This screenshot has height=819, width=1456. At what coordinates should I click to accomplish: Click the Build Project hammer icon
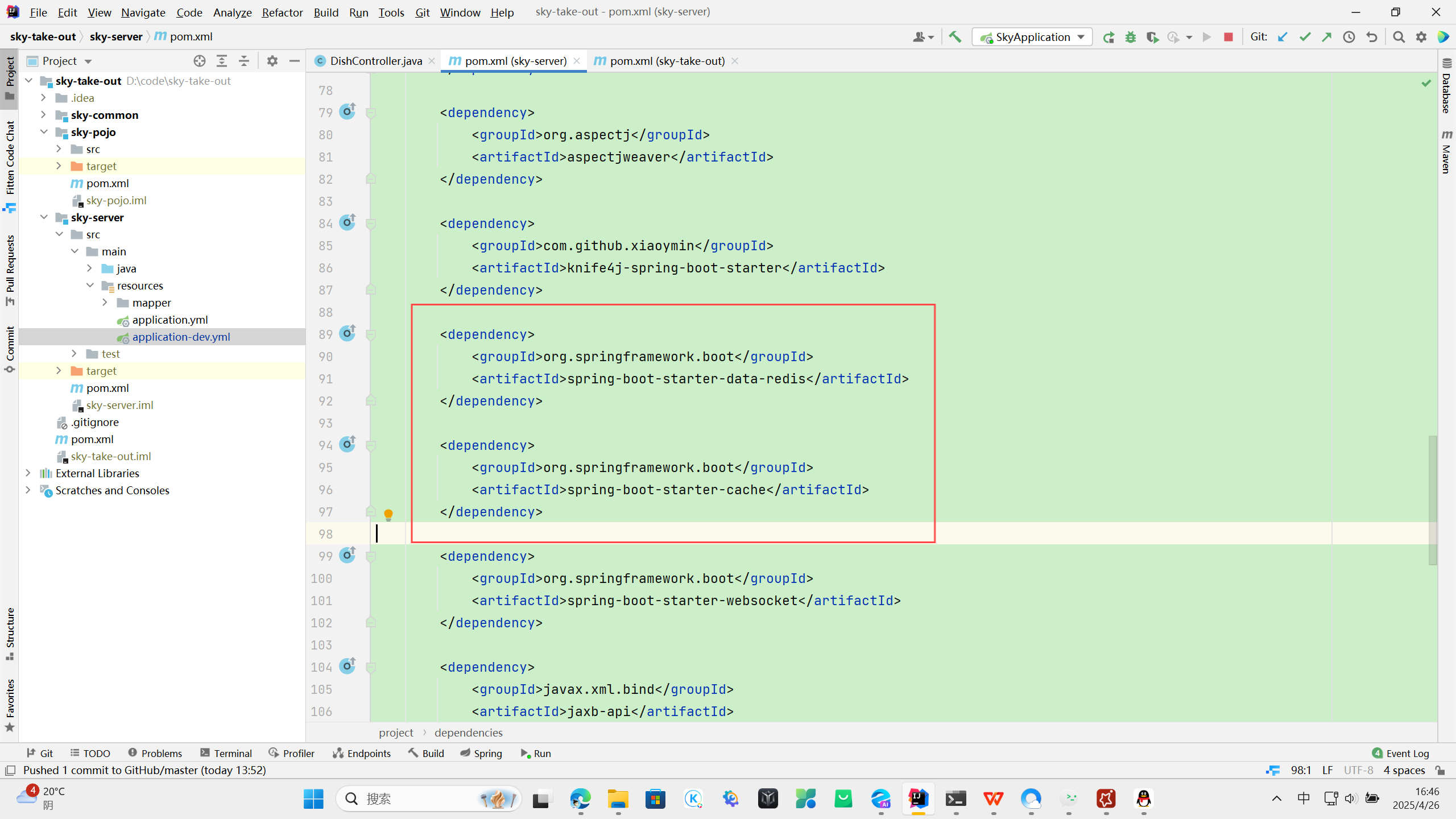point(955,37)
